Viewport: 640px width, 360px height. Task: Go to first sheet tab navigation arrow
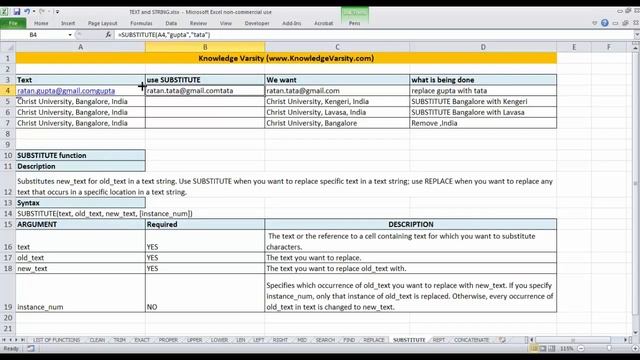[x=4, y=340]
